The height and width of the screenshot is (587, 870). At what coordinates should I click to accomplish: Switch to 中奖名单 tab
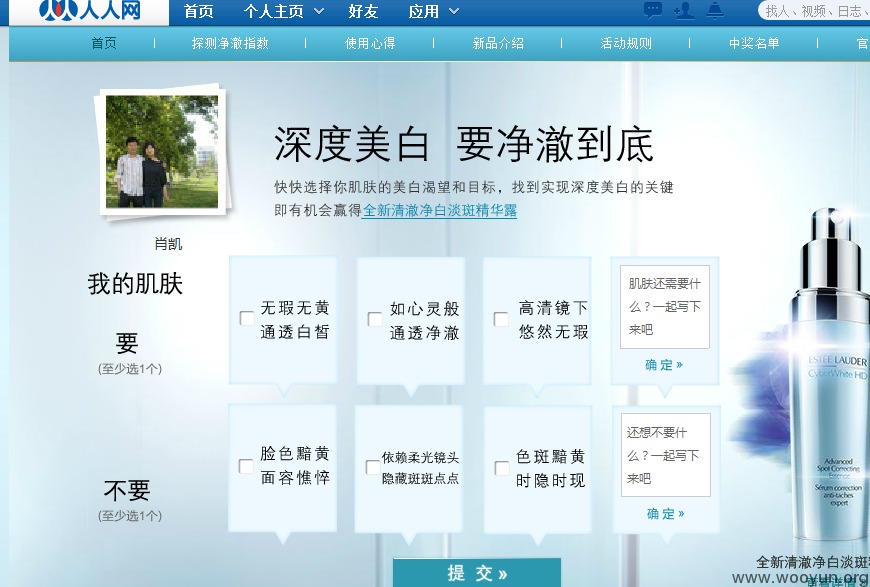753,43
